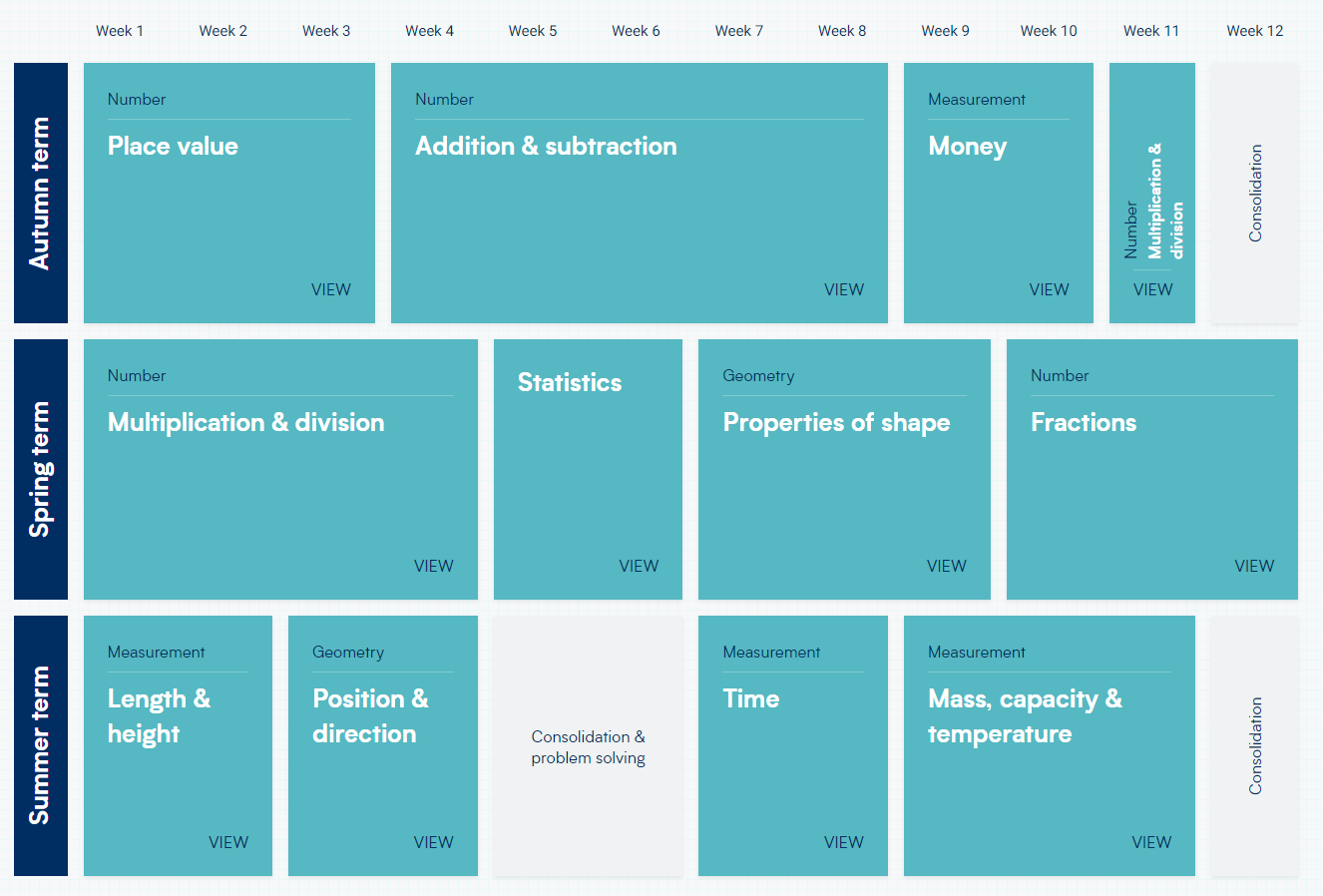This screenshot has width=1323, height=896.
Task: Click VIEW on the Fractions card
Action: [x=1254, y=566]
